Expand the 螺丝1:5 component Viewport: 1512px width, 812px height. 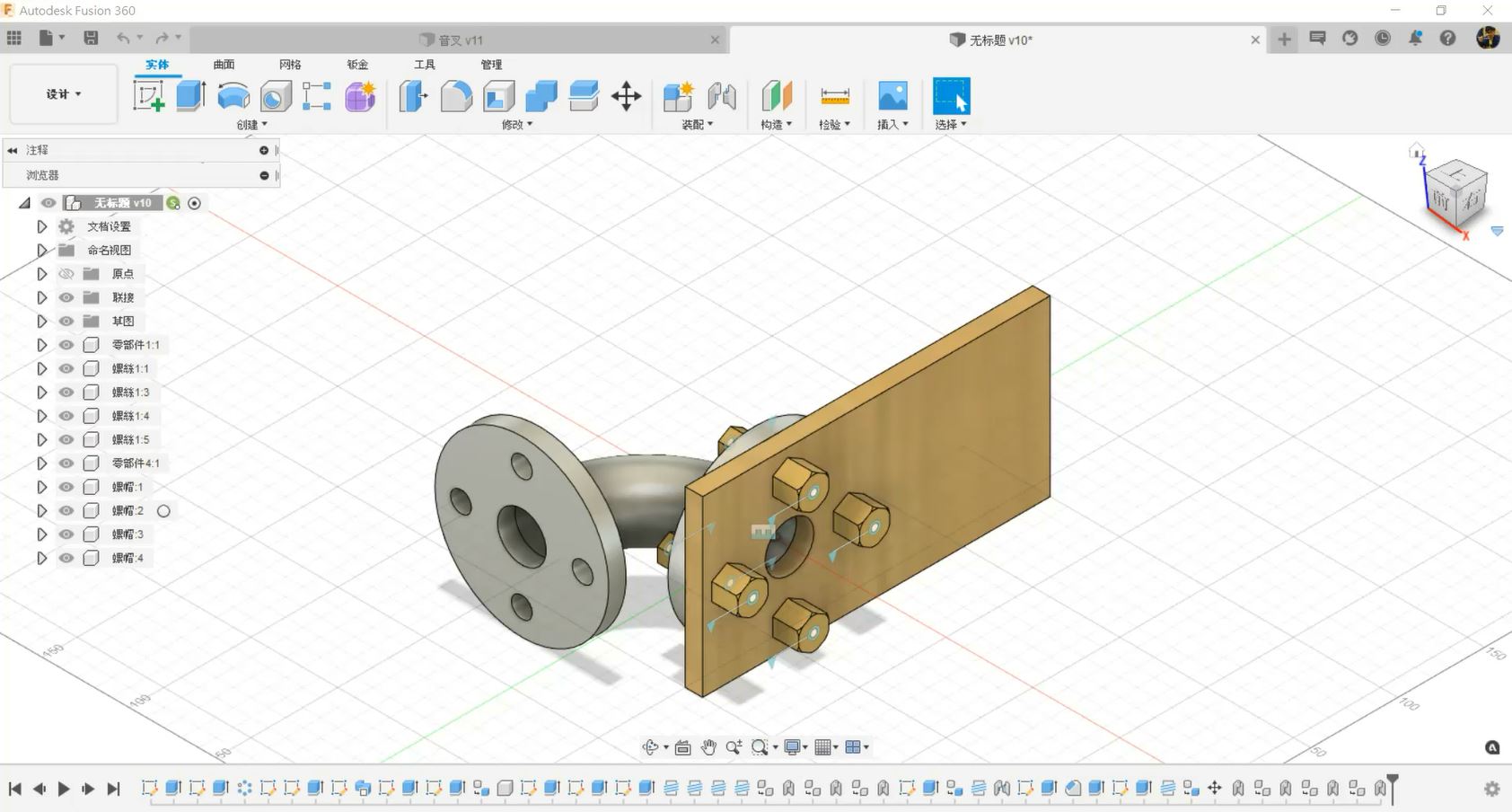tap(41, 440)
